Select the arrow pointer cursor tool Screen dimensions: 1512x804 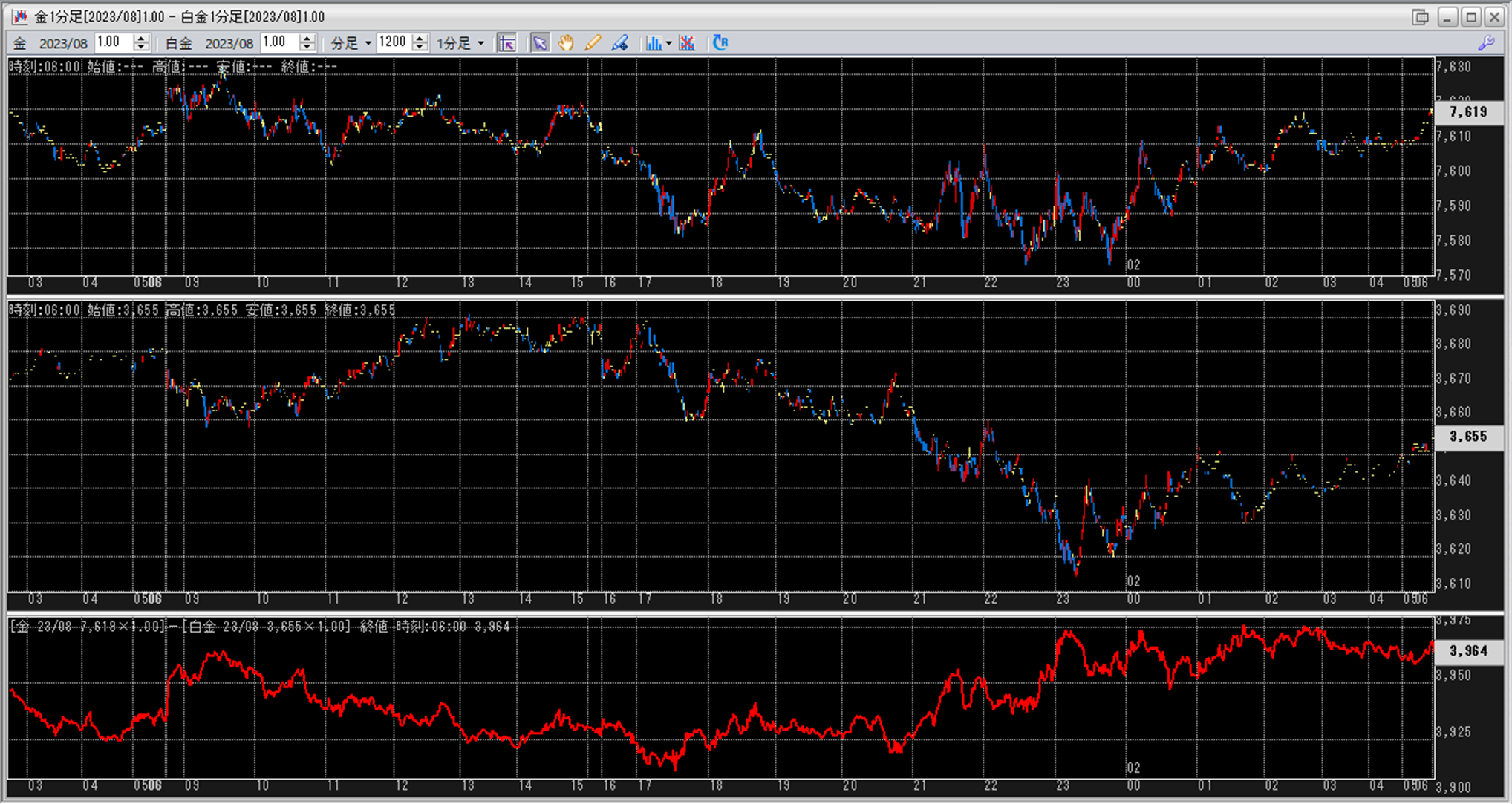point(540,43)
